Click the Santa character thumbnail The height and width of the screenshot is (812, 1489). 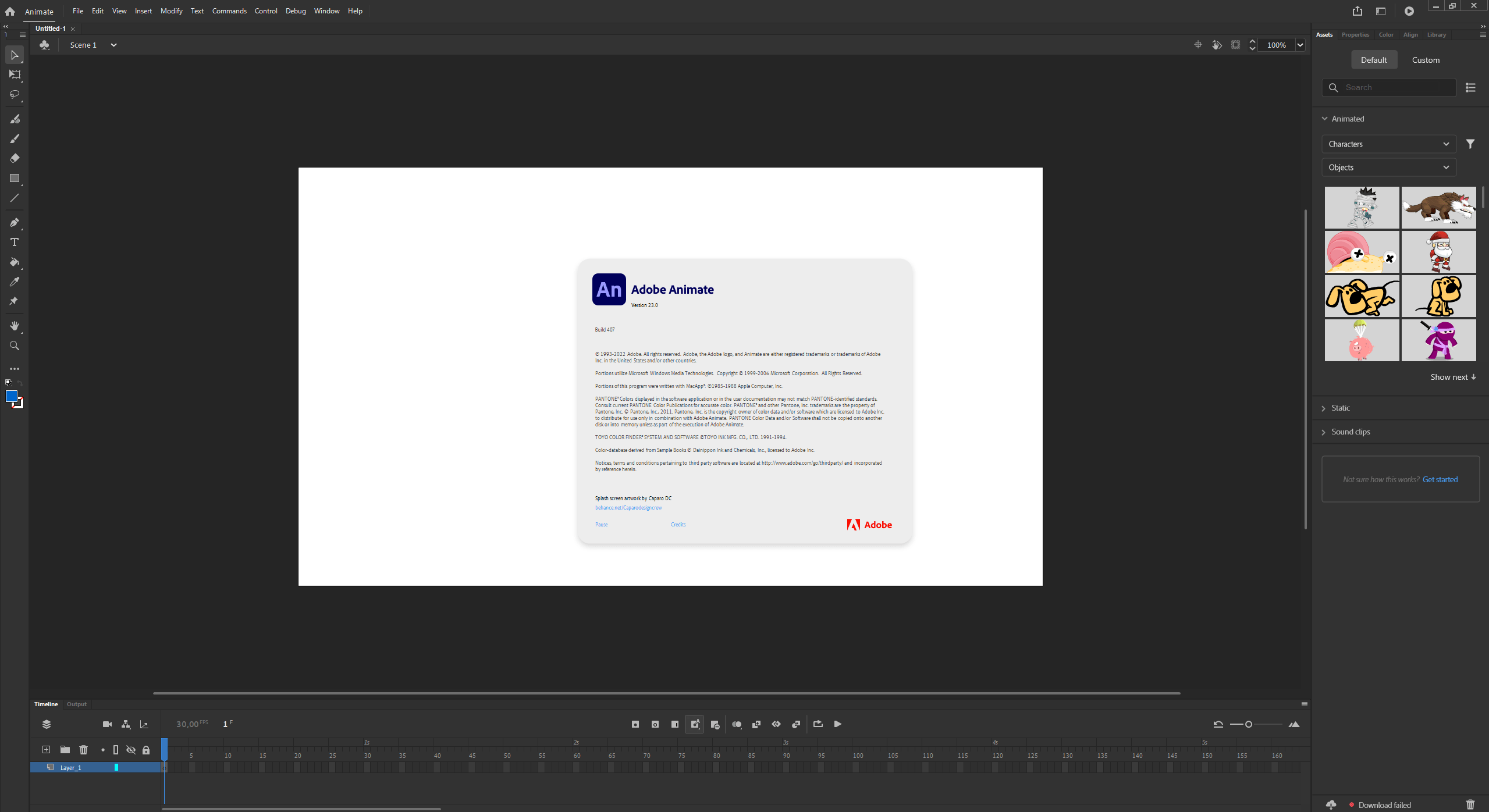point(1438,252)
